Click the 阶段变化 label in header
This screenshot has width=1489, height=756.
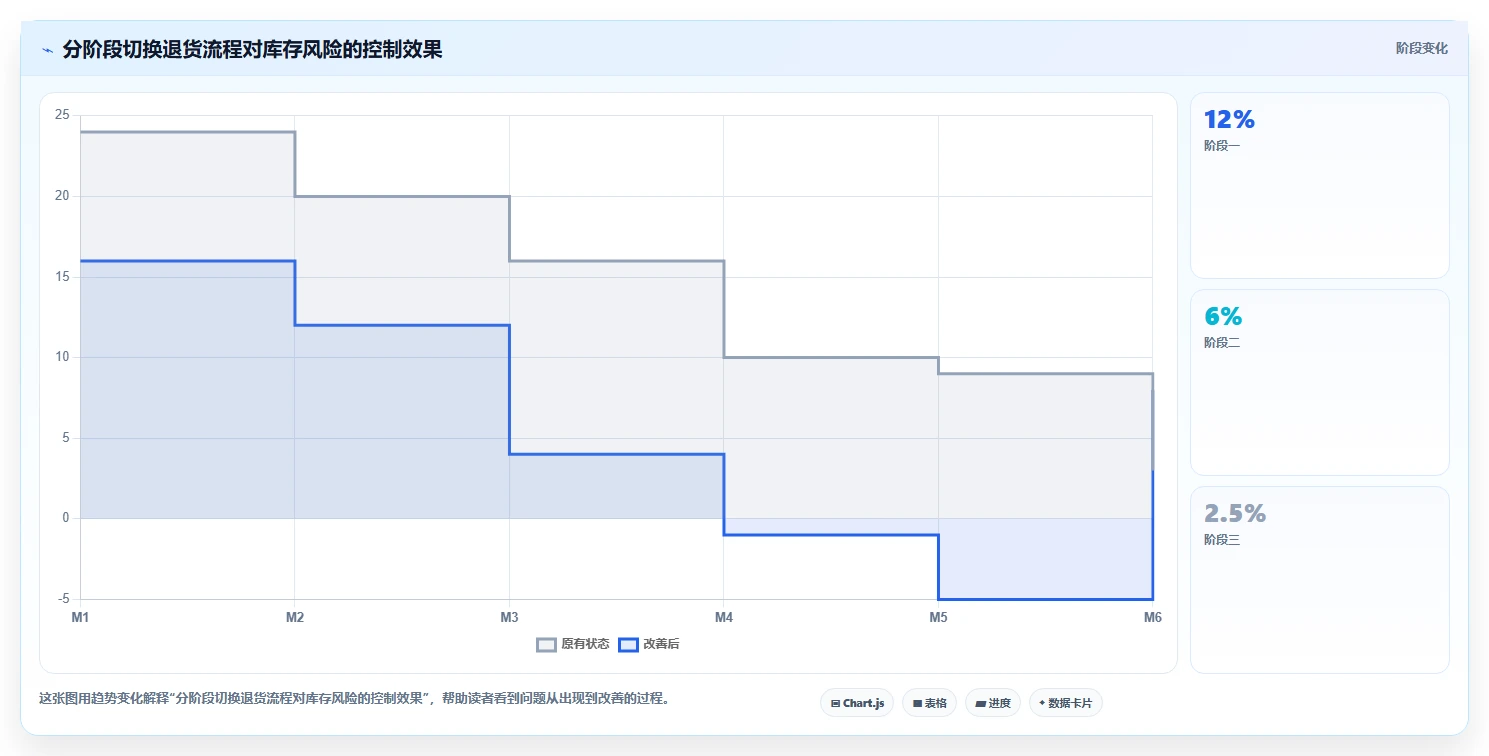click(x=1421, y=48)
